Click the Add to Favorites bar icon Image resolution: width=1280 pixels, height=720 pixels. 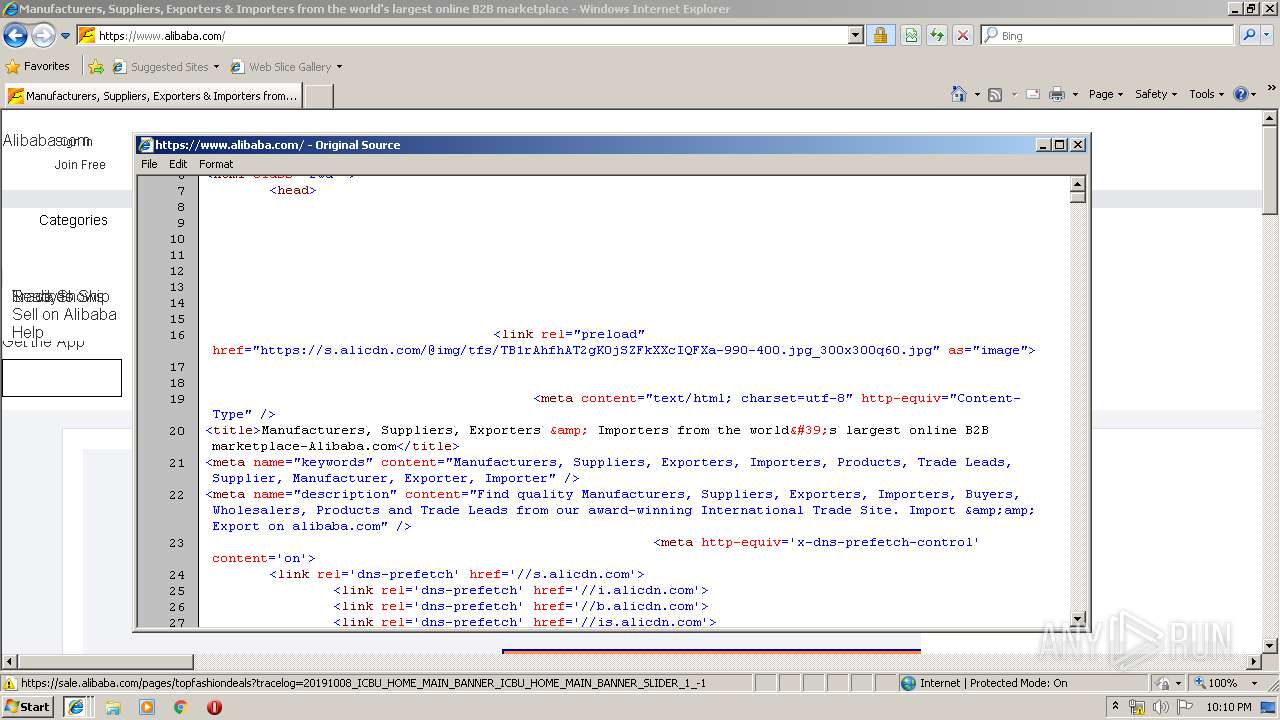click(96, 67)
